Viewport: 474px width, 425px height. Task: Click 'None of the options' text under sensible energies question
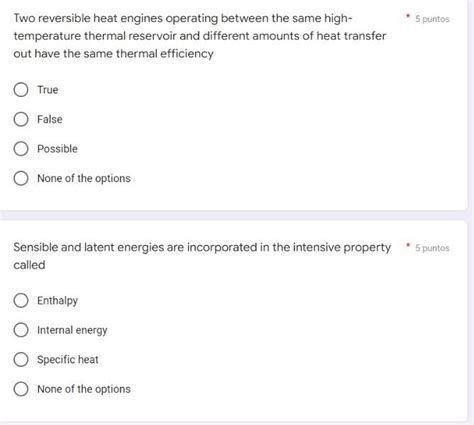point(84,389)
